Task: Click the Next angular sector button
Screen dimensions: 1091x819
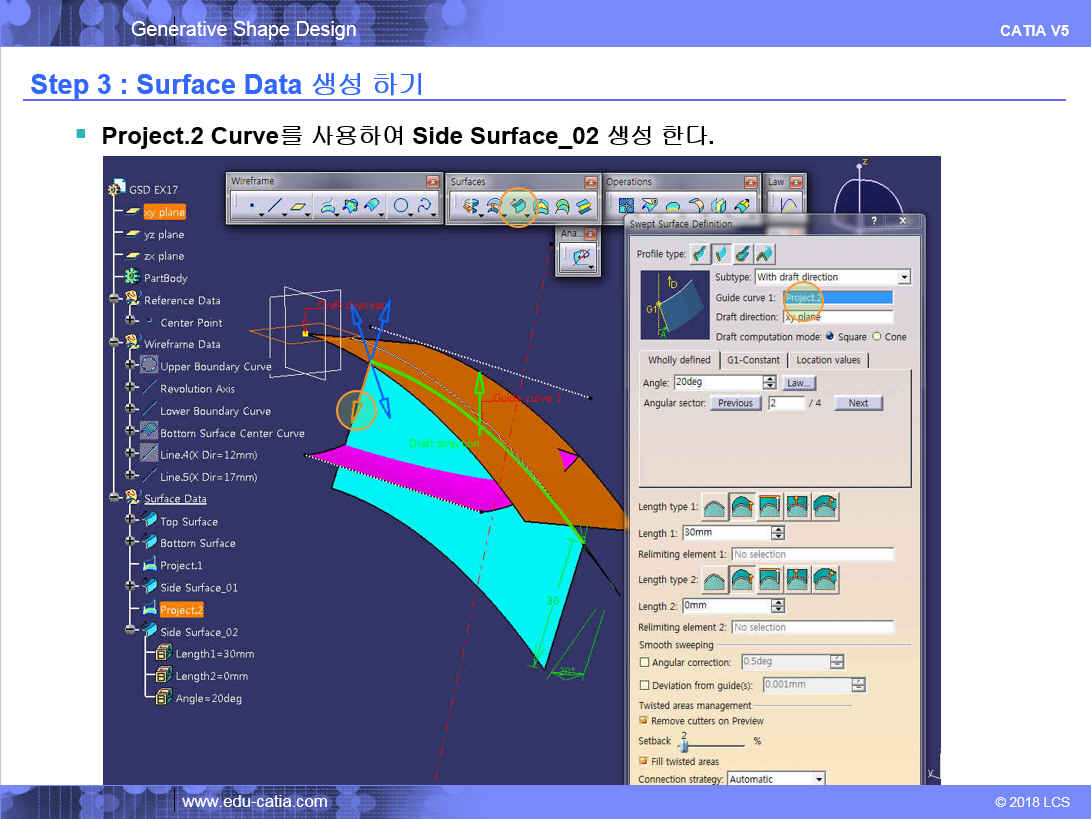Action: pyautogui.click(x=858, y=403)
